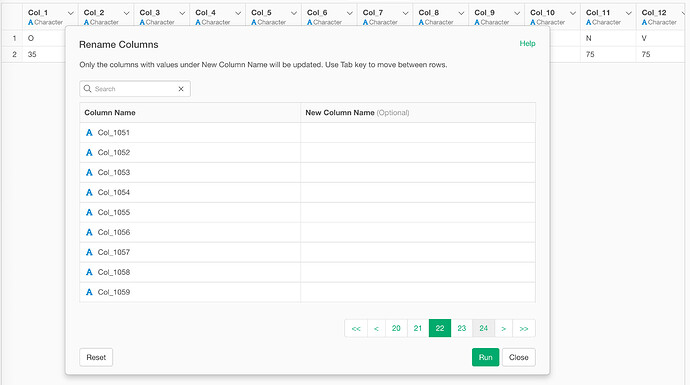Click new name field for Col_1057
This screenshot has height=385, width=690.
pyautogui.click(x=418, y=252)
